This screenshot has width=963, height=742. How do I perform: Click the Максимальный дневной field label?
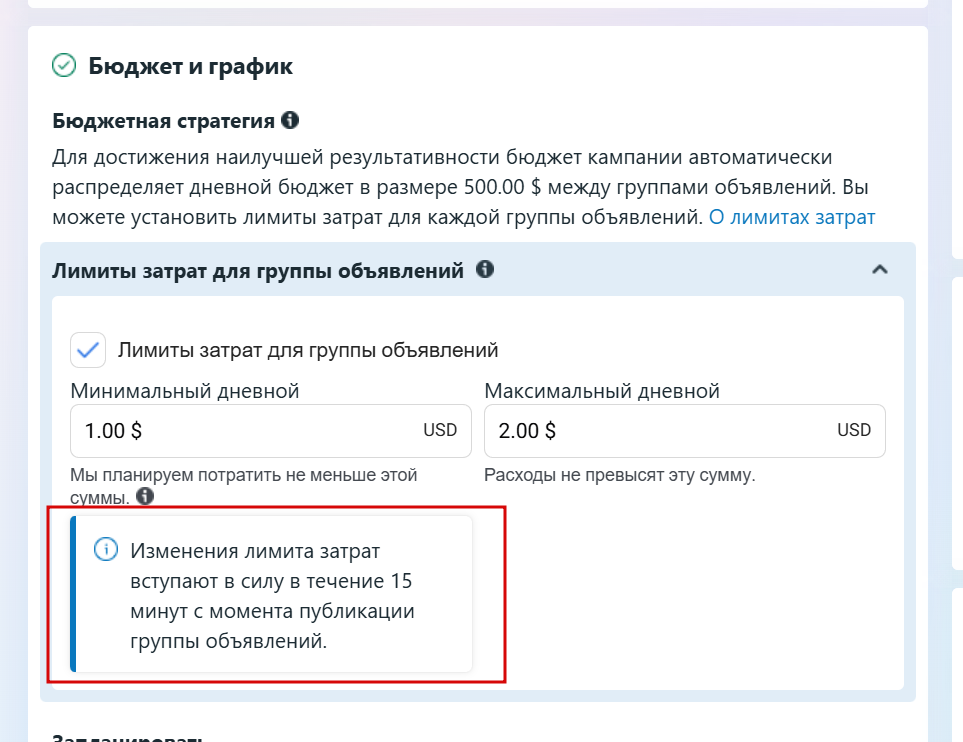point(601,391)
